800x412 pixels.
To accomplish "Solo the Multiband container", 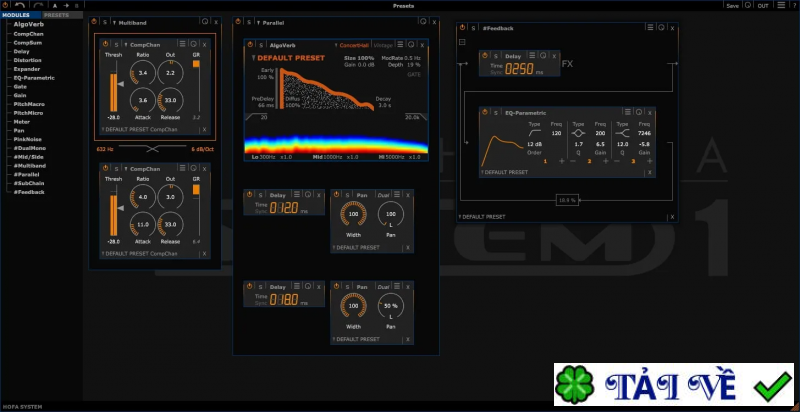I will pyautogui.click(x=105, y=22).
